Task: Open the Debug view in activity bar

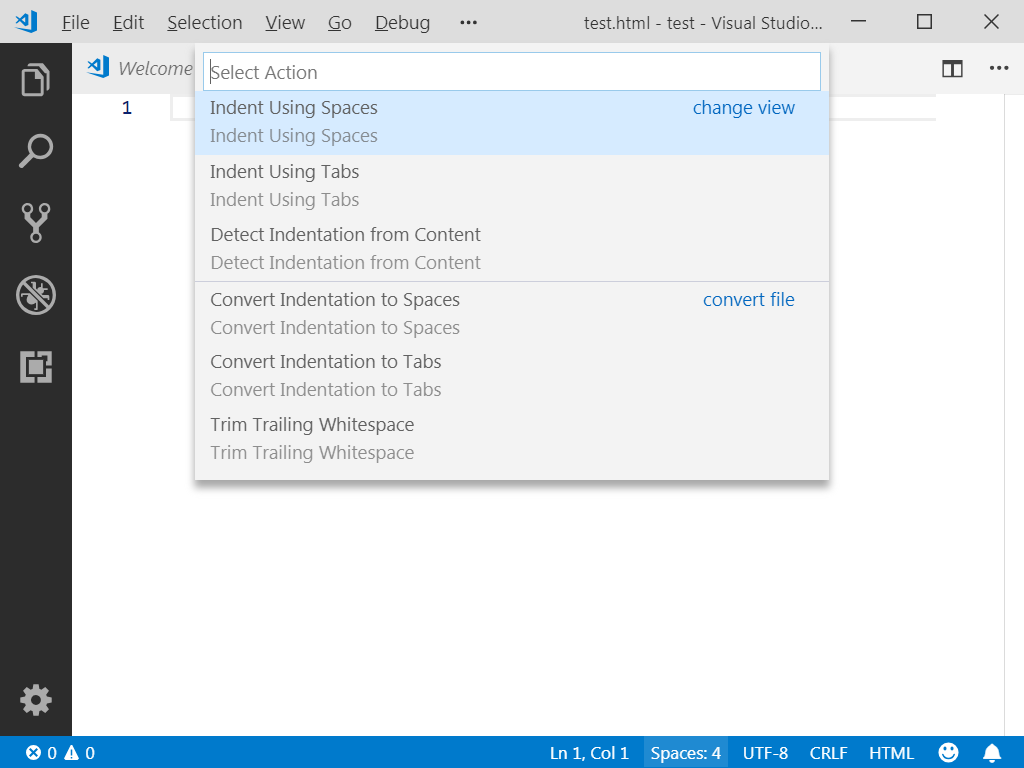Action: (35, 295)
